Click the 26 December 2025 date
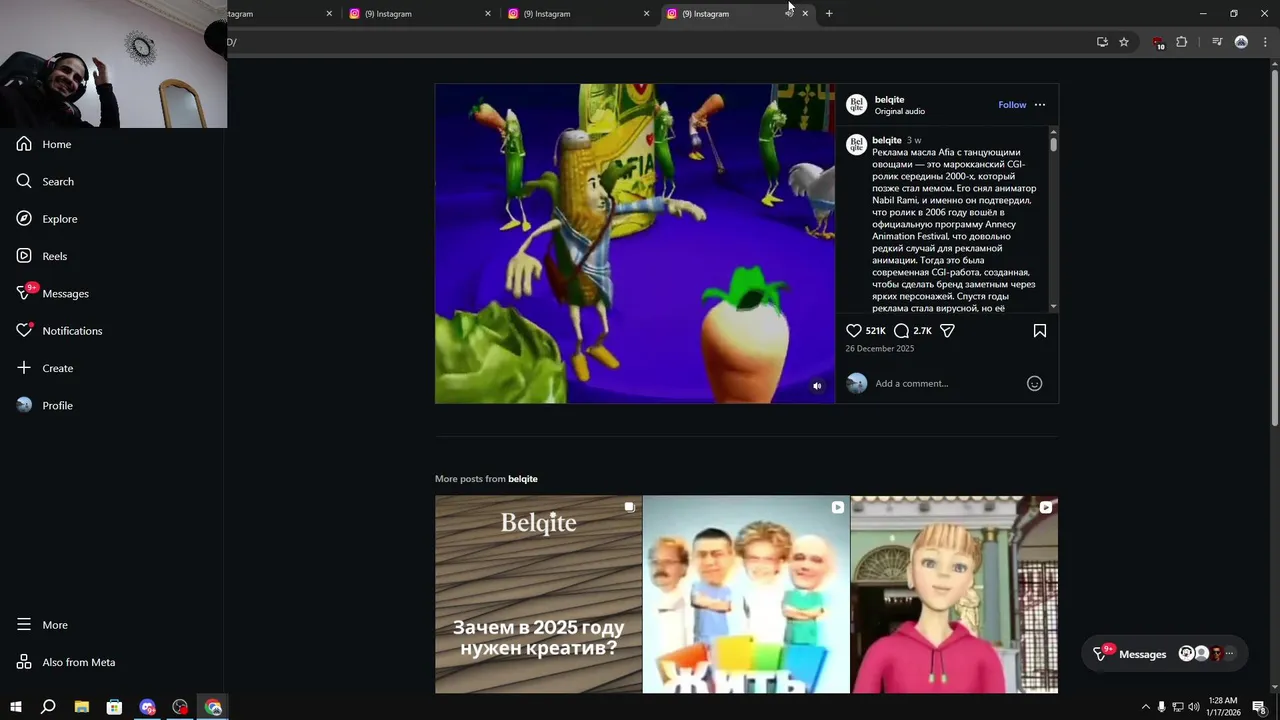This screenshot has width=1280, height=720. [880, 349]
